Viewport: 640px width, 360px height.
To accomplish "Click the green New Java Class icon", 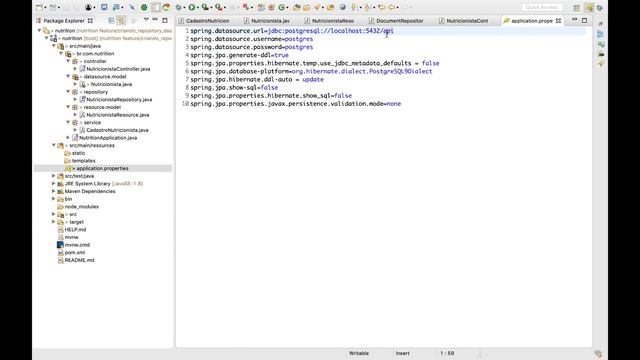I will [x=282, y=7].
